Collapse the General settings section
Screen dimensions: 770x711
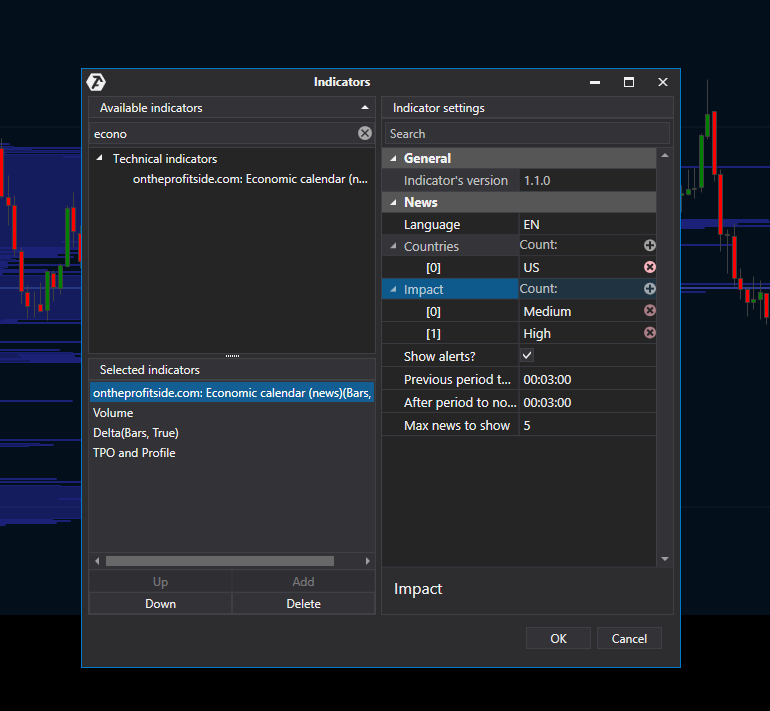click(393, 159)
